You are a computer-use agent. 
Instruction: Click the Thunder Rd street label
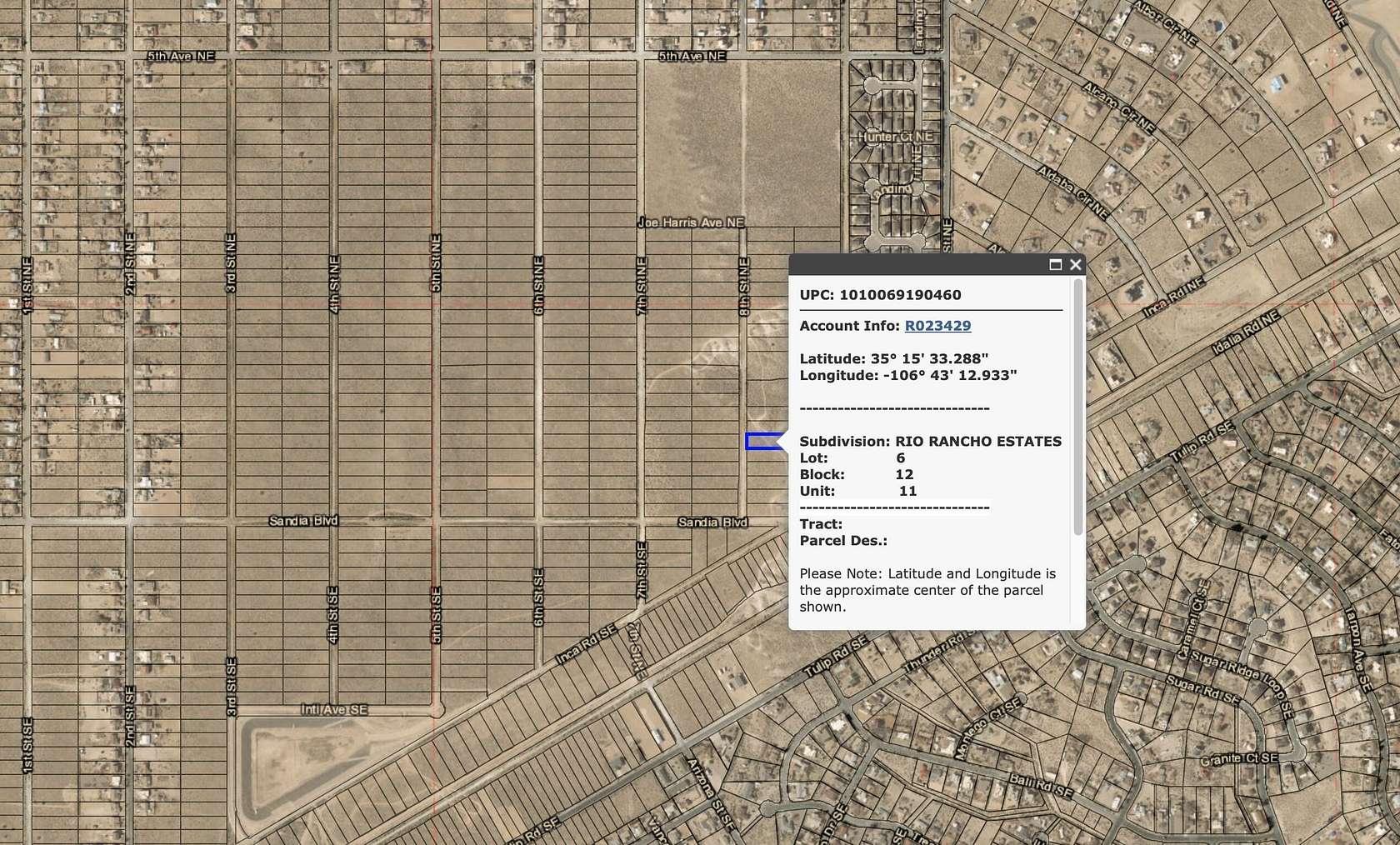[940, 650]
